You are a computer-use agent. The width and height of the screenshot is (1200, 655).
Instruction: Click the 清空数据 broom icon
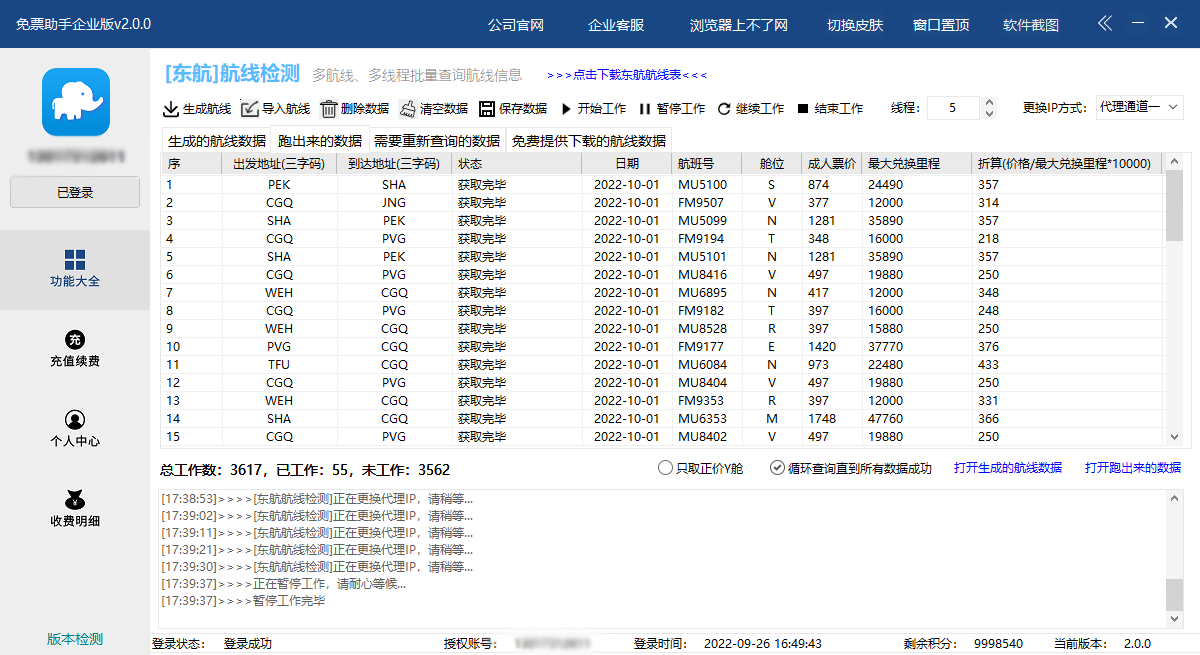pos(408,109)
